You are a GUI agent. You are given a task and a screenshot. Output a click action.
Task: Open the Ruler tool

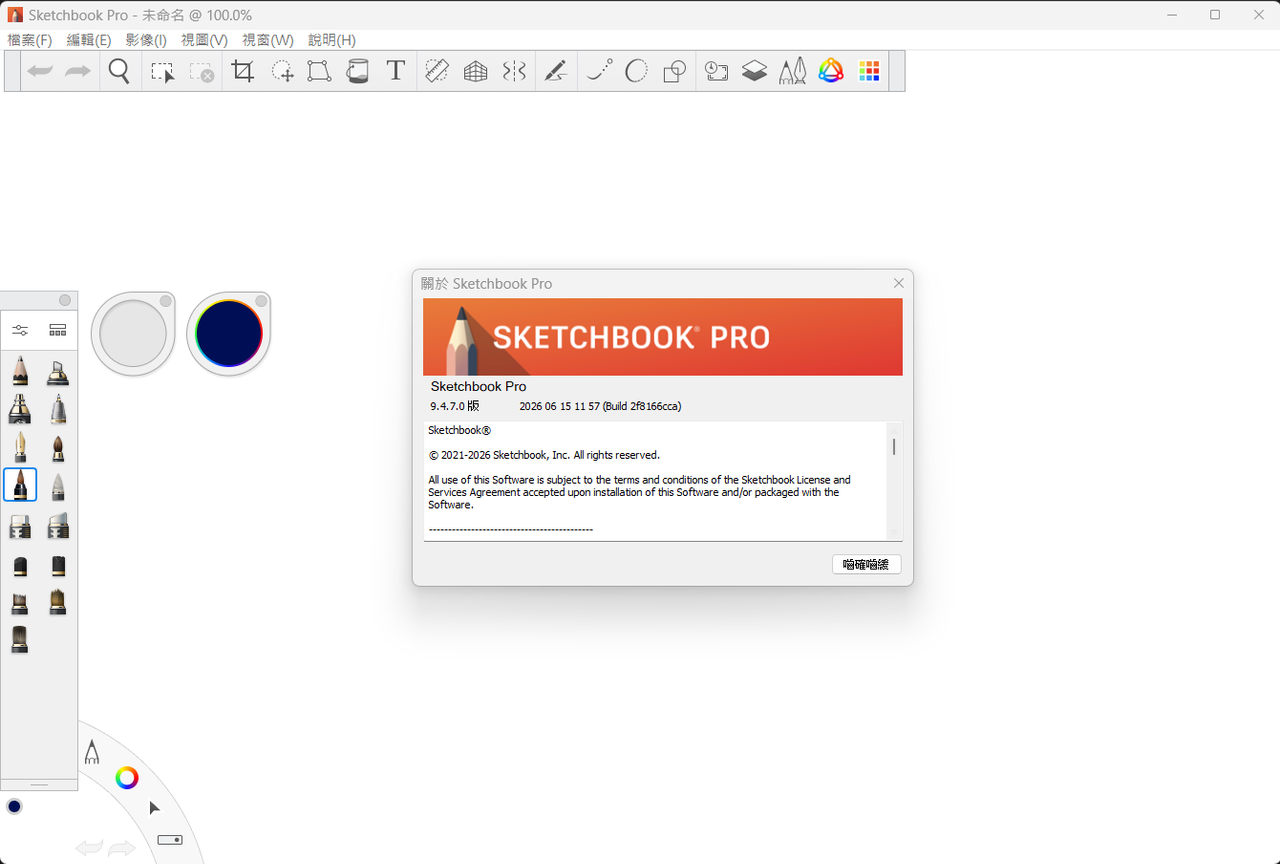click(437, 71)
